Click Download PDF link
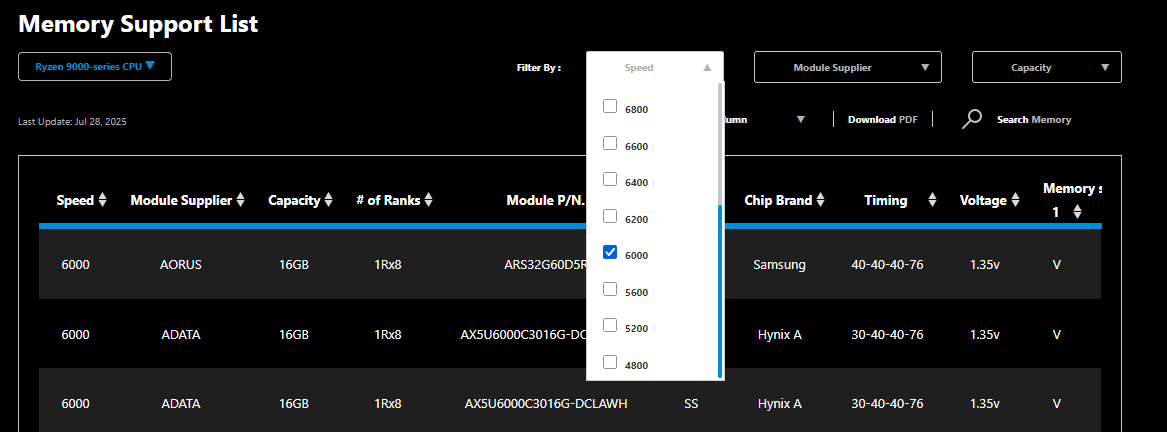 (883, 119)
